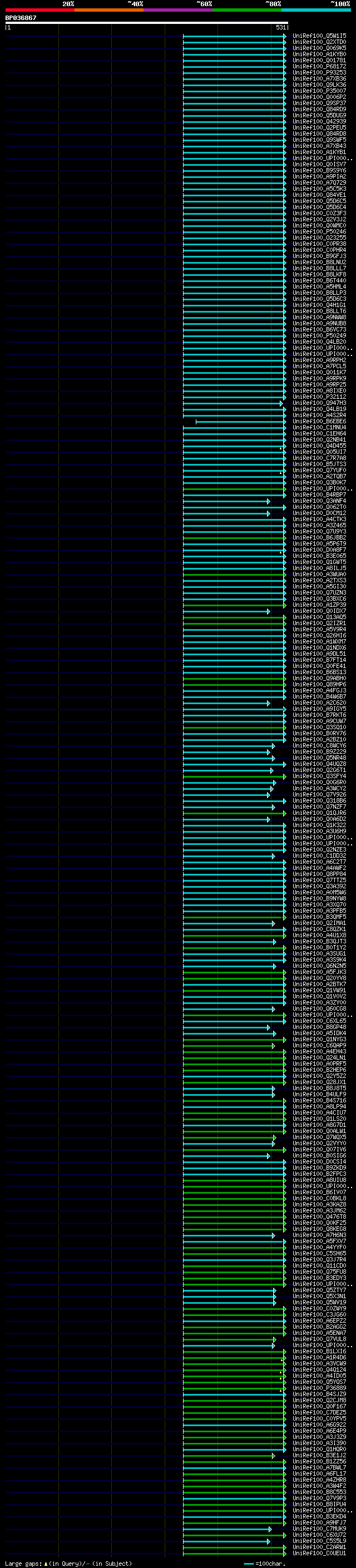
Task: Select hit label UniRef100_Q1GWT5
Action: point(319,562)
